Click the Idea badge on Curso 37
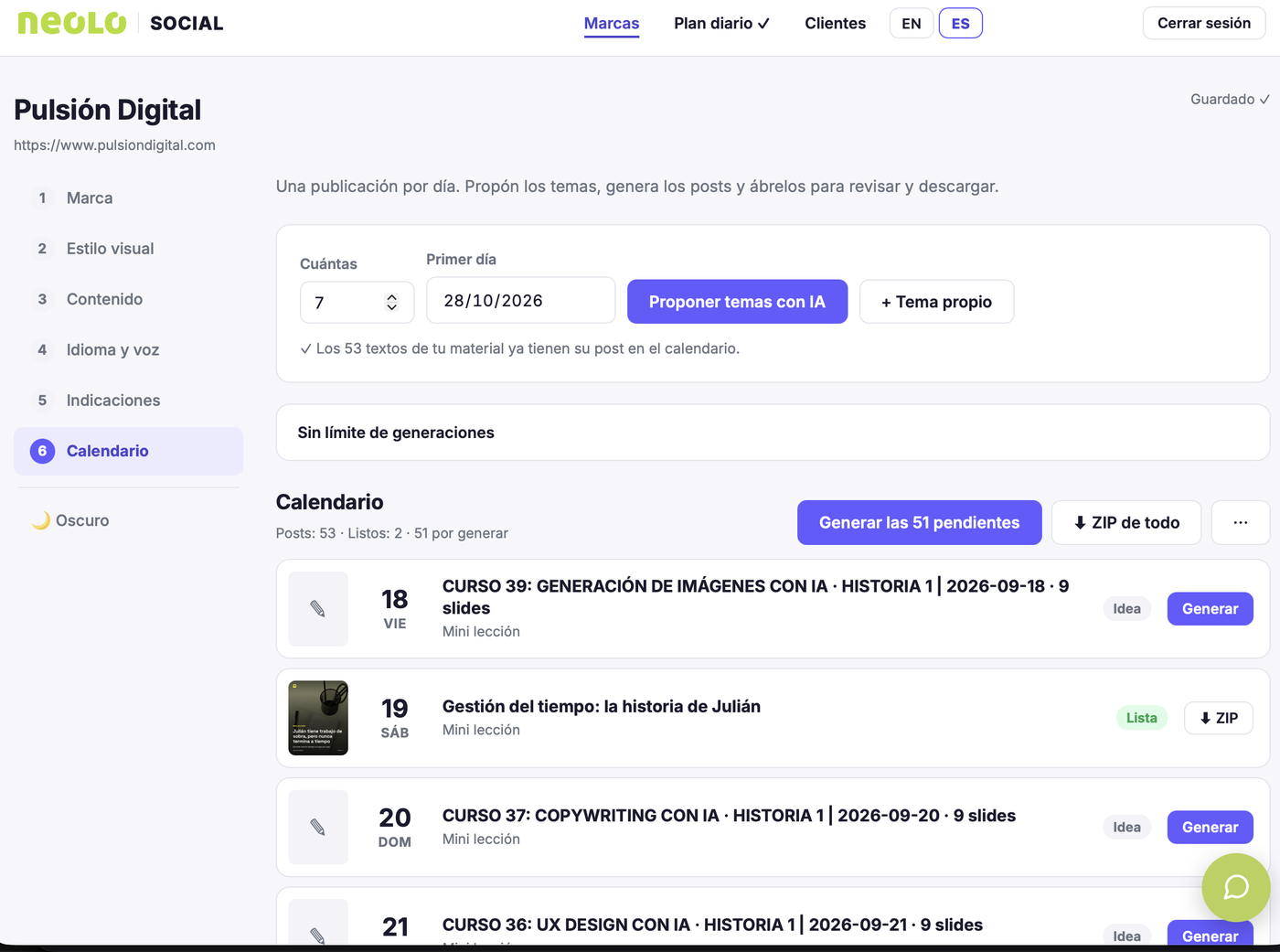This screenshot has height=952, width=1280. [x=1126, y=828]
